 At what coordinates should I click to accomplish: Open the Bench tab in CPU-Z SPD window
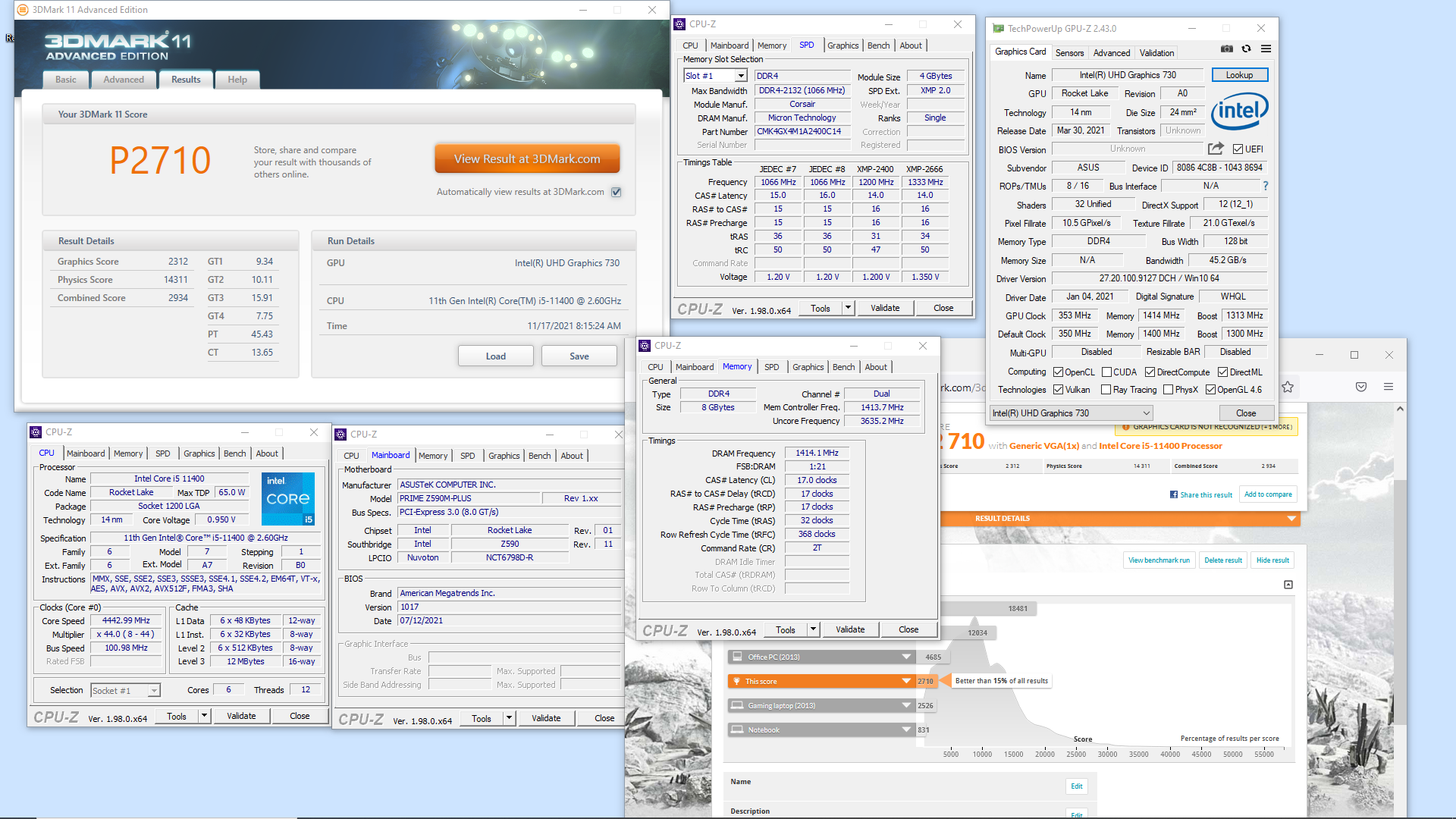[878, 45]
